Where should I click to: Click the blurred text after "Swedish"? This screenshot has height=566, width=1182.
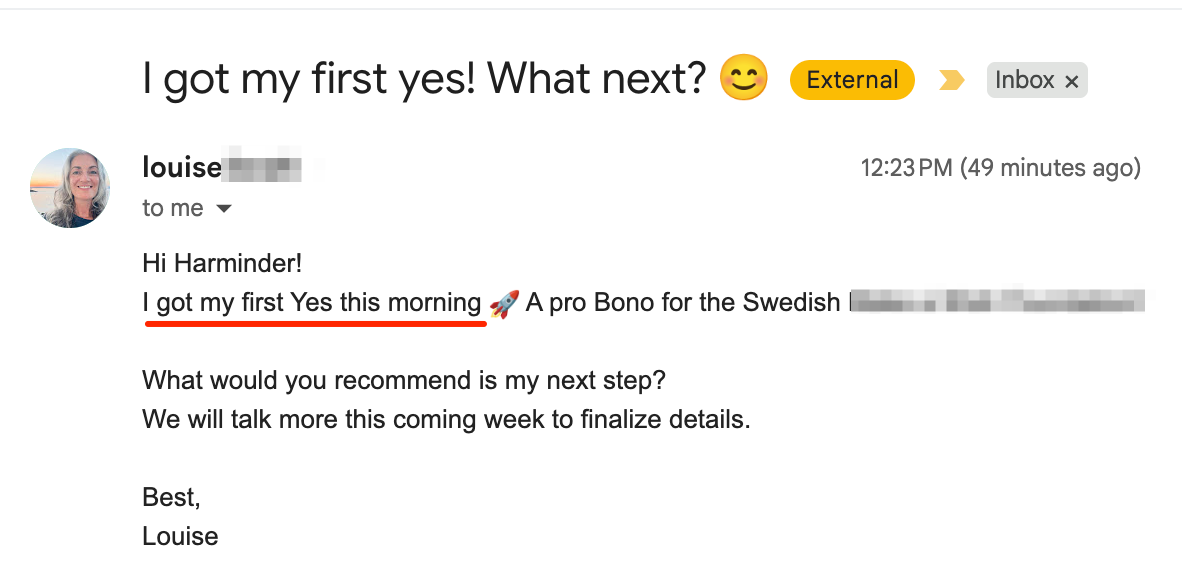coord(997,301)
